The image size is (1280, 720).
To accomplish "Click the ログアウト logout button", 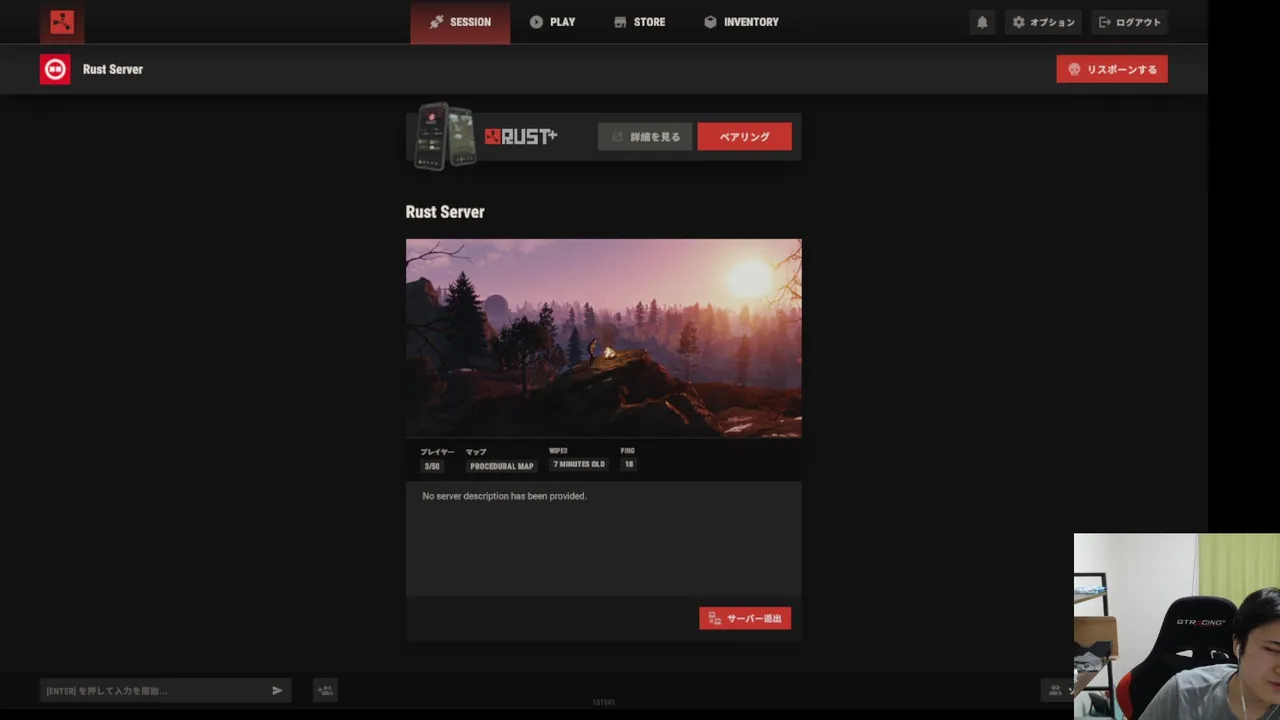I will 1129,22.
